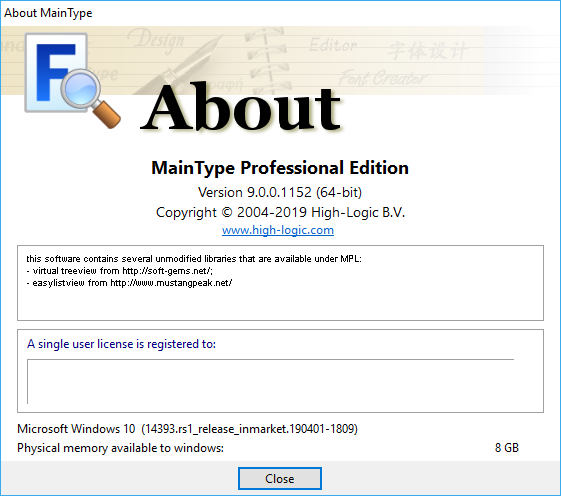The height and width of the screenshot is (496, 561).
Task: Click the 'virtual treeview from http://soft-gems.net/' line
Action: coord(120,271)
